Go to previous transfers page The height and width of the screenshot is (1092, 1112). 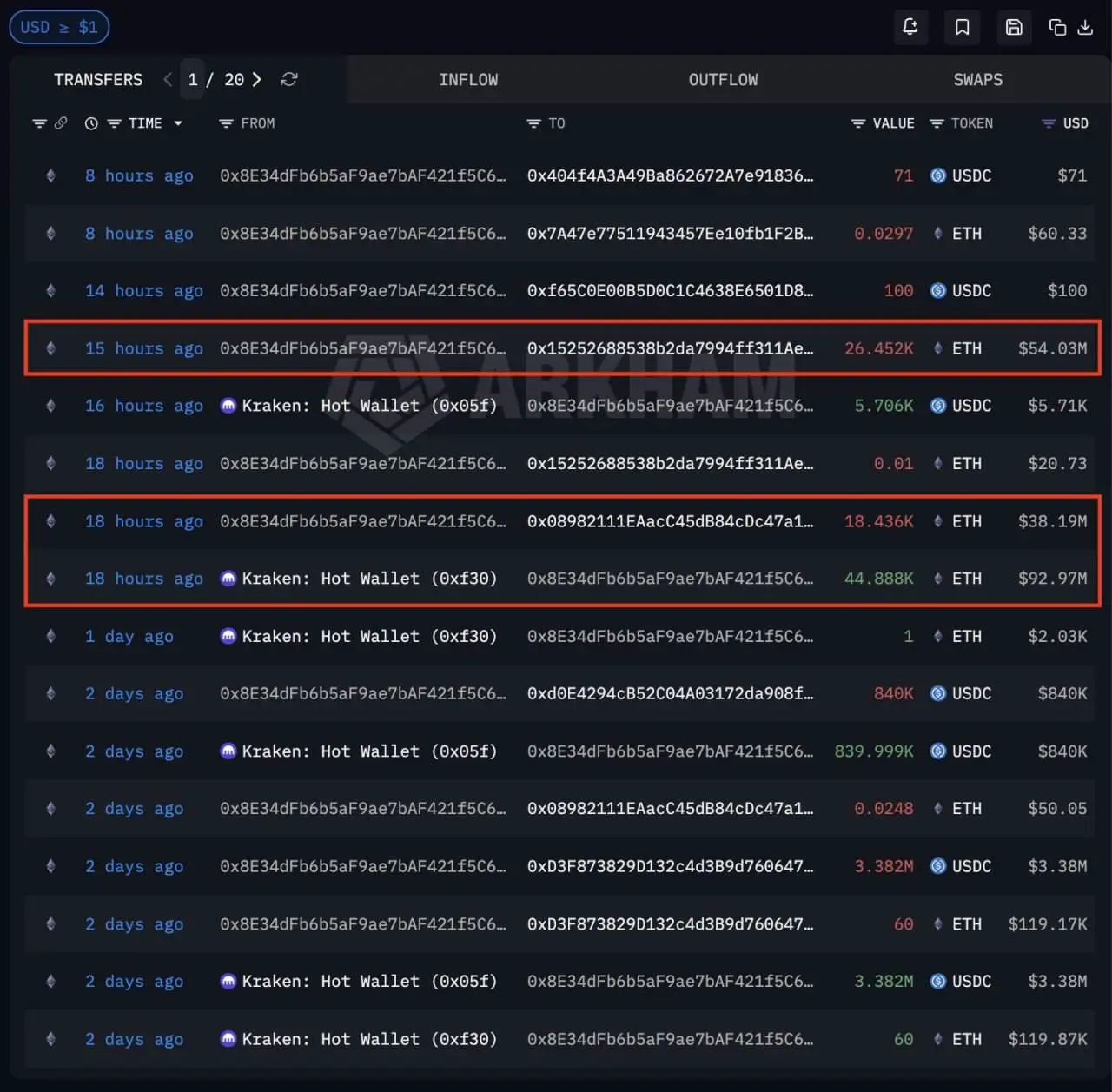click(168, 79)
